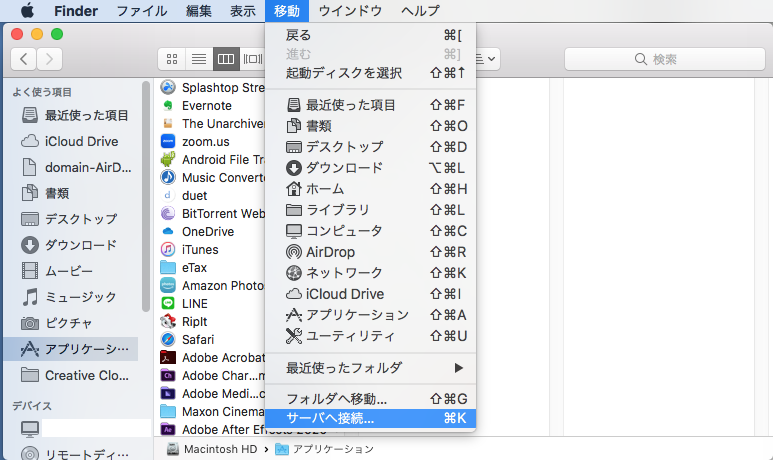Click the 検索 search field
This screenshot has width=773, height=460.
point(665,59)
